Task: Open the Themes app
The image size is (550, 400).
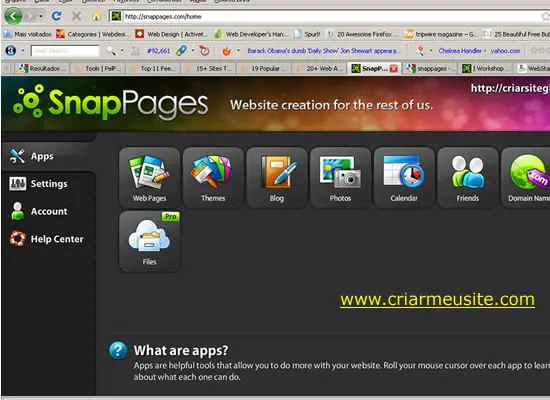Action: tap(213, 178)
